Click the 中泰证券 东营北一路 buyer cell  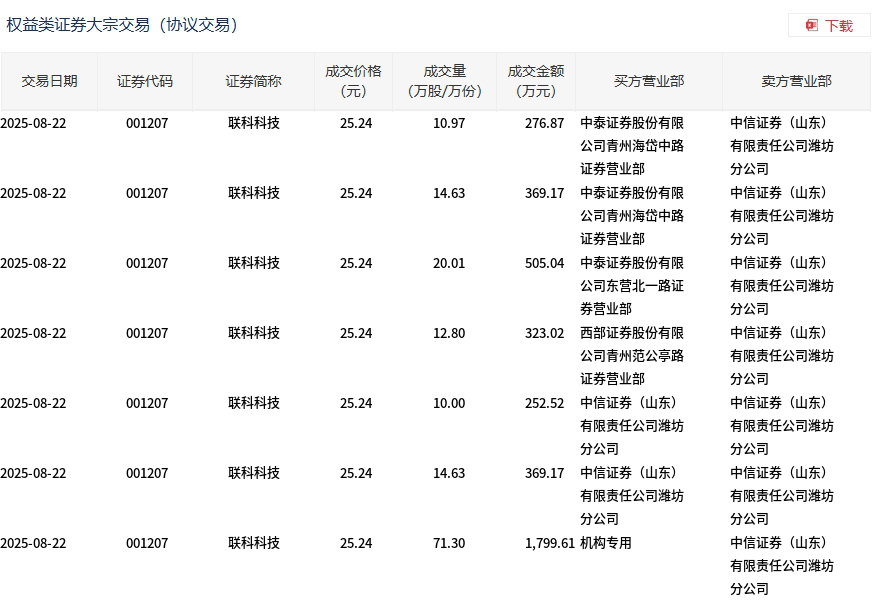632,285
